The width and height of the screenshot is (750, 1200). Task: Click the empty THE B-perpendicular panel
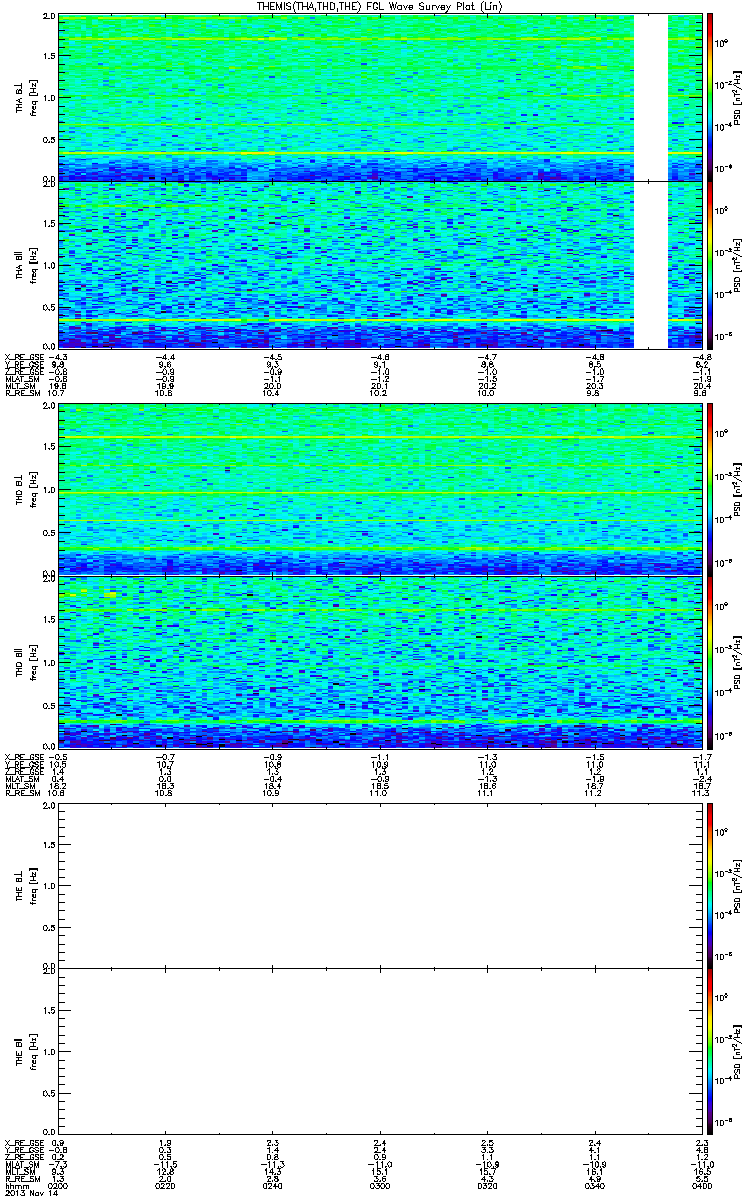coord(379,886)
